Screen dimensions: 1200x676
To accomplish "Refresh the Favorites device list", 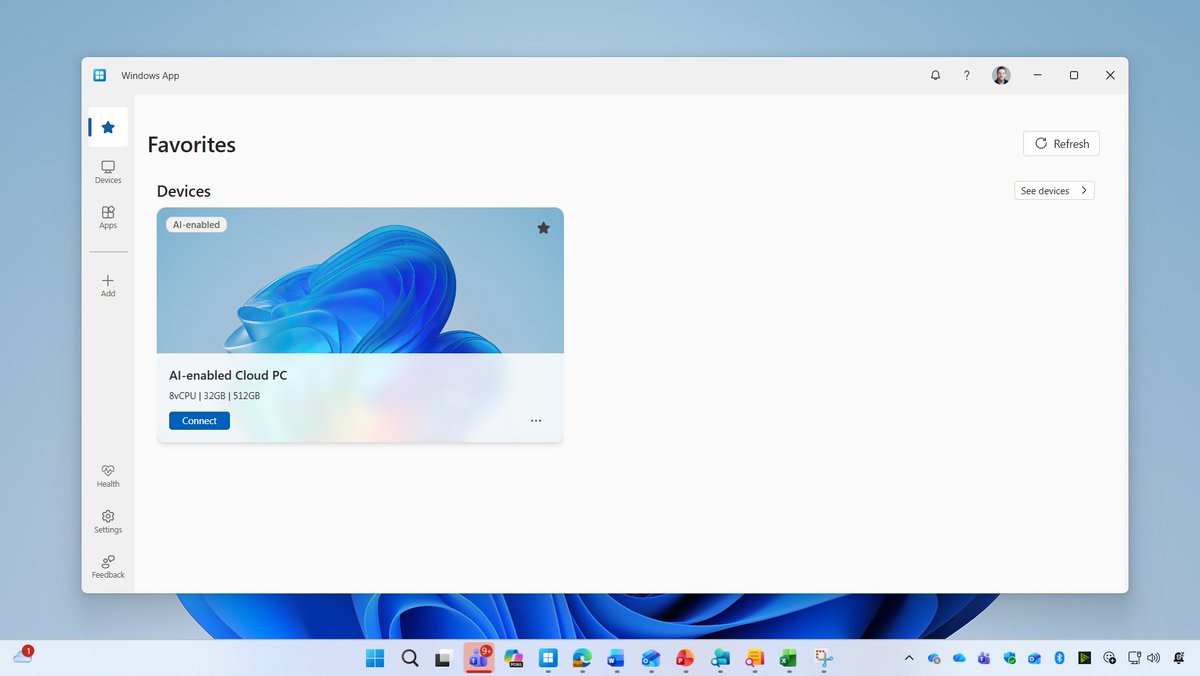I will click(1060, 143).
